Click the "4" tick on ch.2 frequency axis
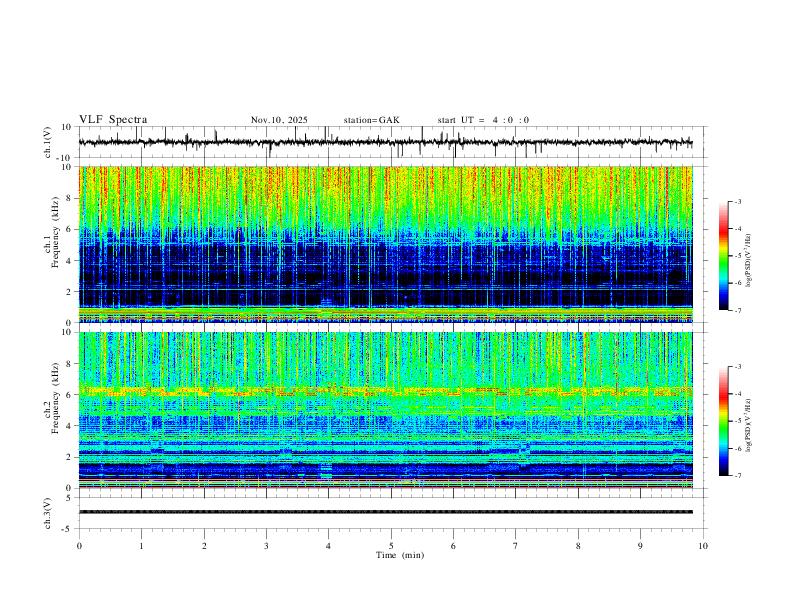This screenshot has height=612, width=792. 69,426
